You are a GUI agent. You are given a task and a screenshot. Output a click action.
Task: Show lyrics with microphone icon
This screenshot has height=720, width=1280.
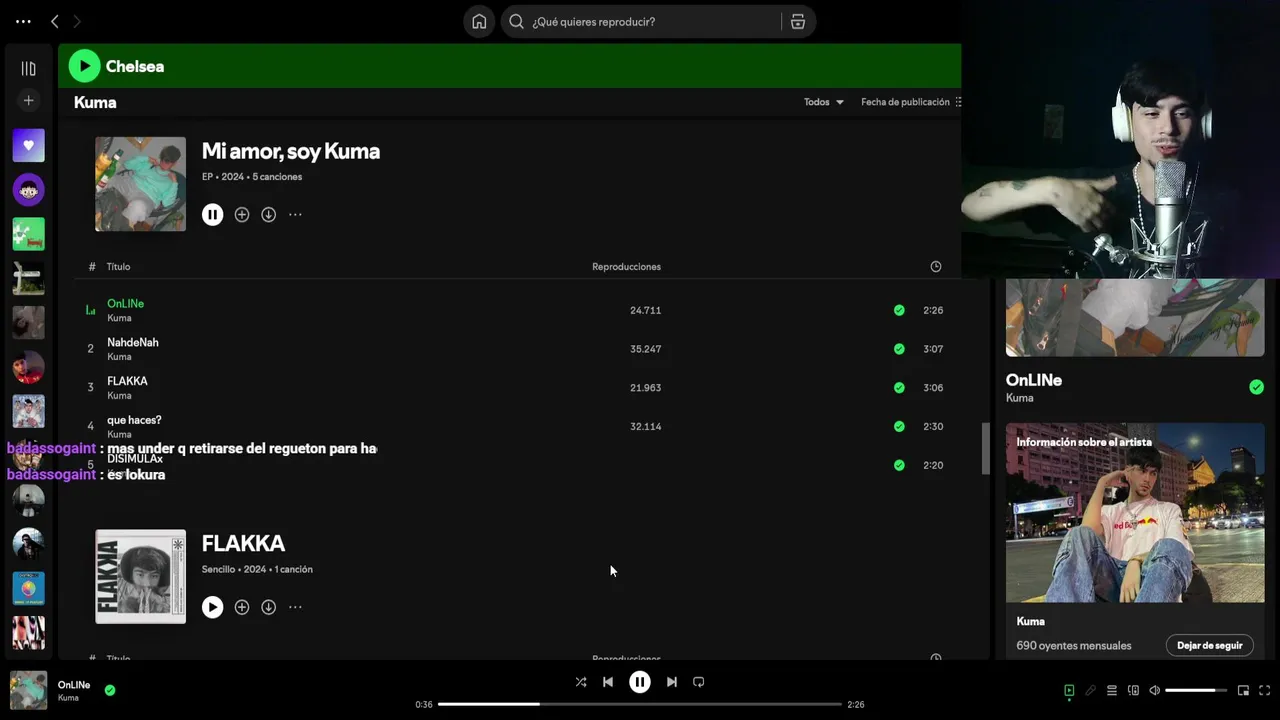tap(1091, 690)
